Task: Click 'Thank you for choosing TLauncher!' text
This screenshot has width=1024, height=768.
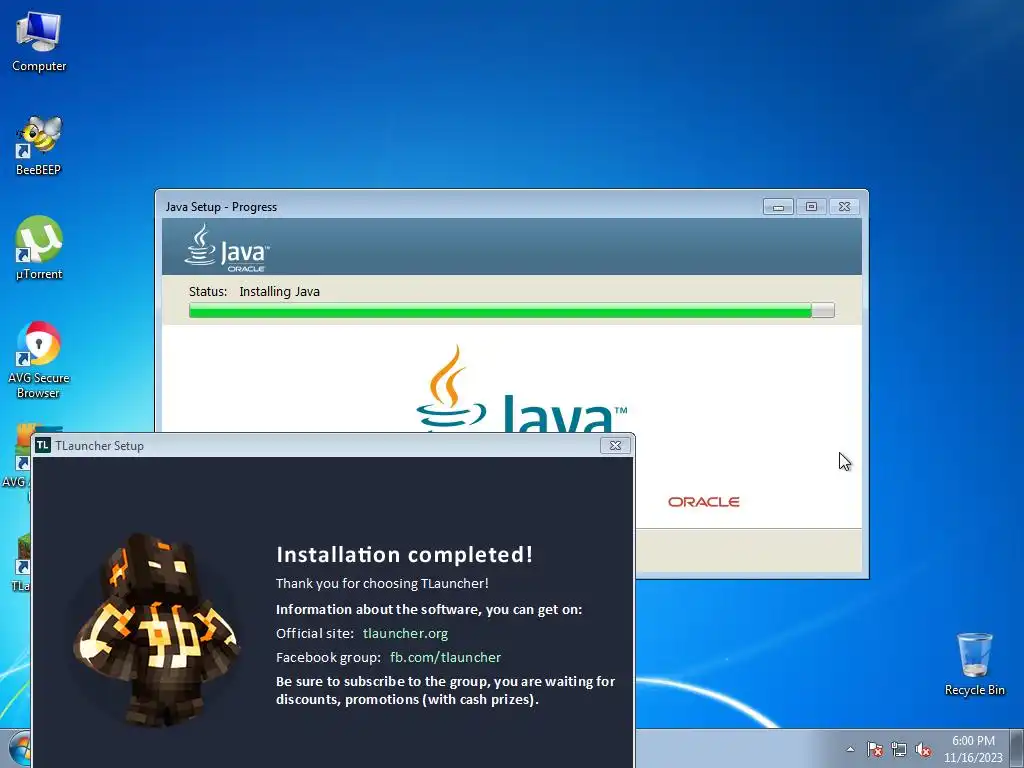Action: click(382, 583)
